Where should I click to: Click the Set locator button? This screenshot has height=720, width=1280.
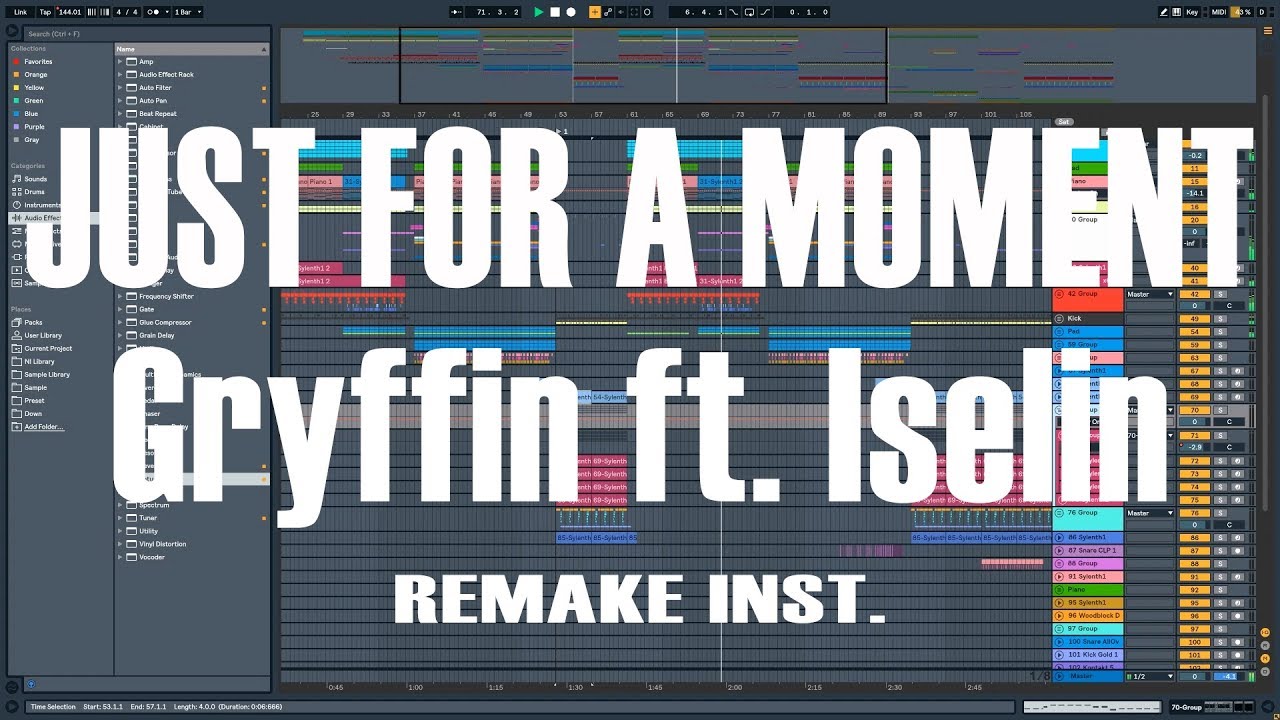(x=1064, y=121)
